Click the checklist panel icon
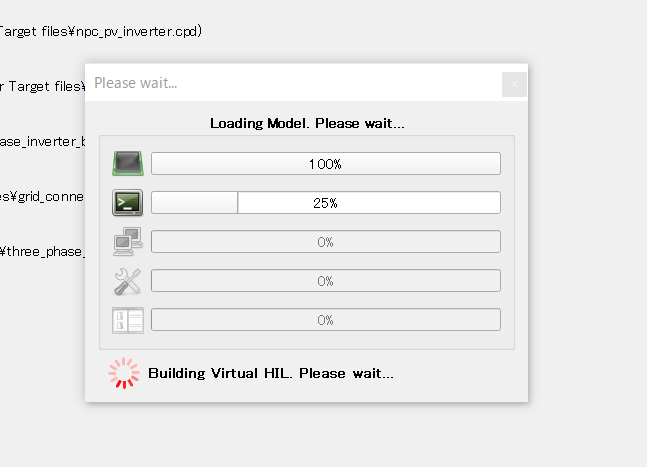 [x=128, y=320]
